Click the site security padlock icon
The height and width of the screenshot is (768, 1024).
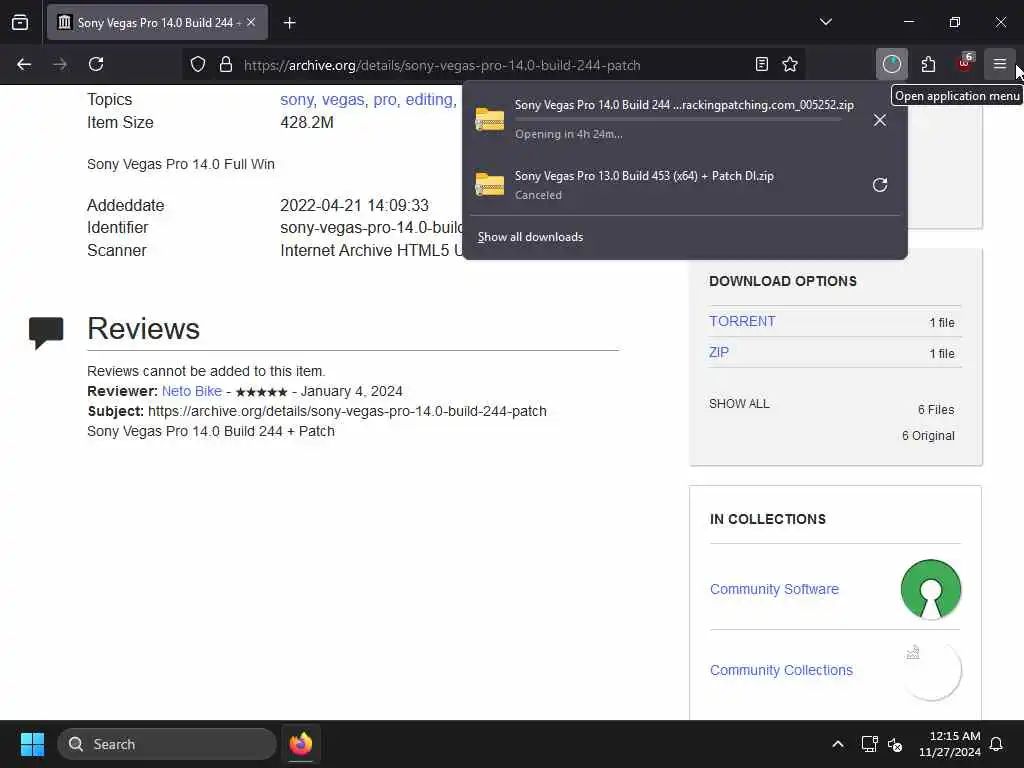[226, 65]
